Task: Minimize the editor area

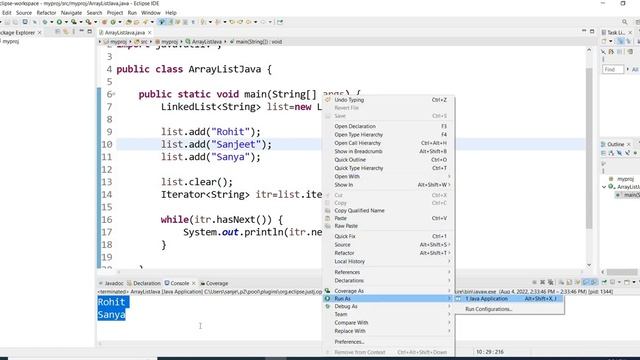Action: click(x=584, y=31)
